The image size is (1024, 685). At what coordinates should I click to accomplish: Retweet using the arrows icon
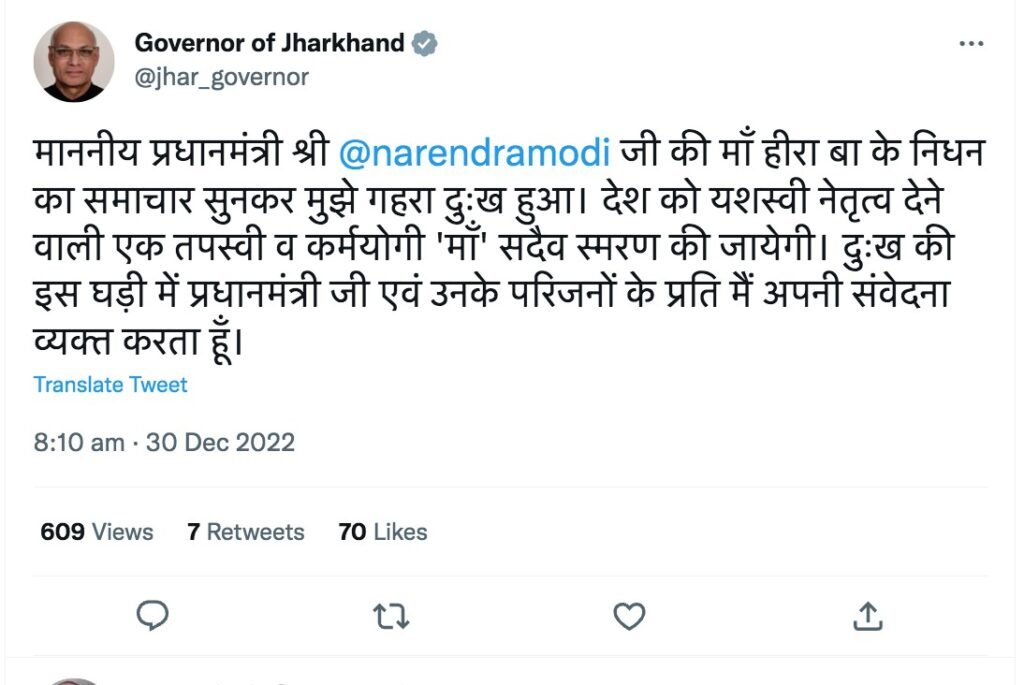point(391,616)
